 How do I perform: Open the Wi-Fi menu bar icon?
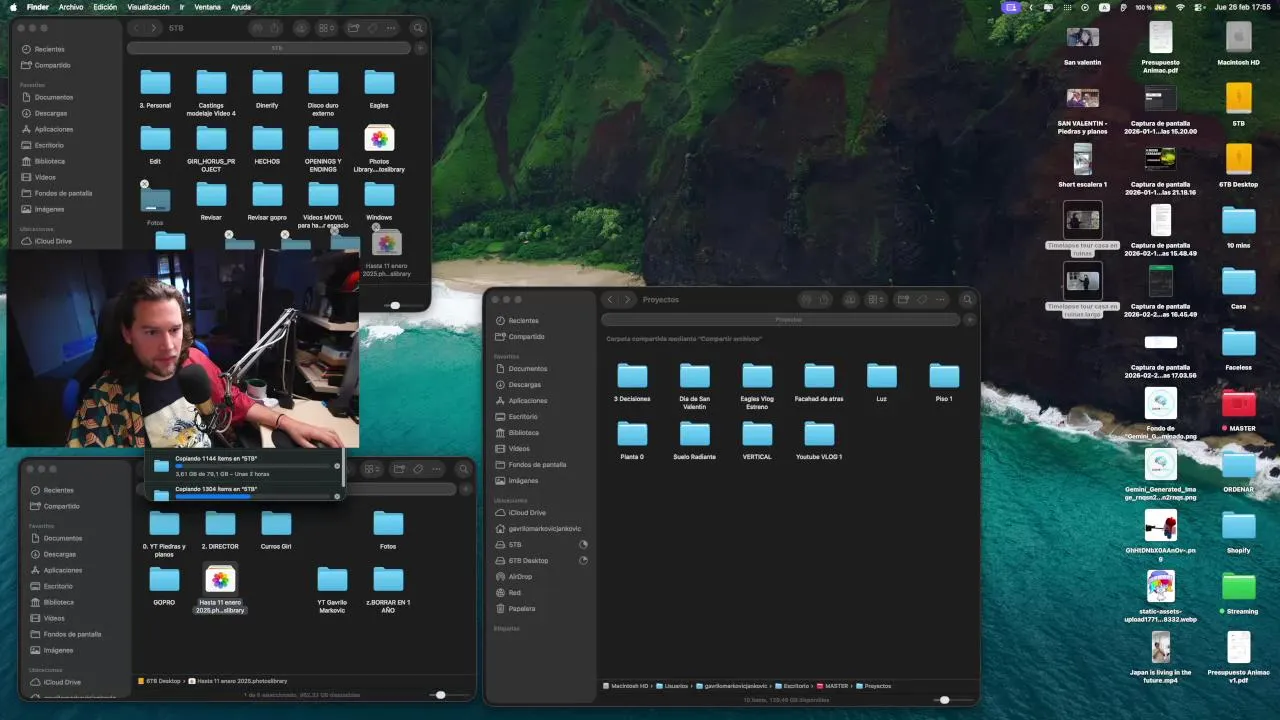[1180, 7]
